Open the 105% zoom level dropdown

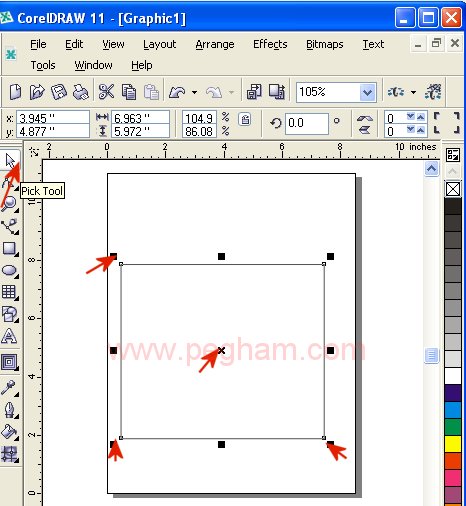coord(368,92)
